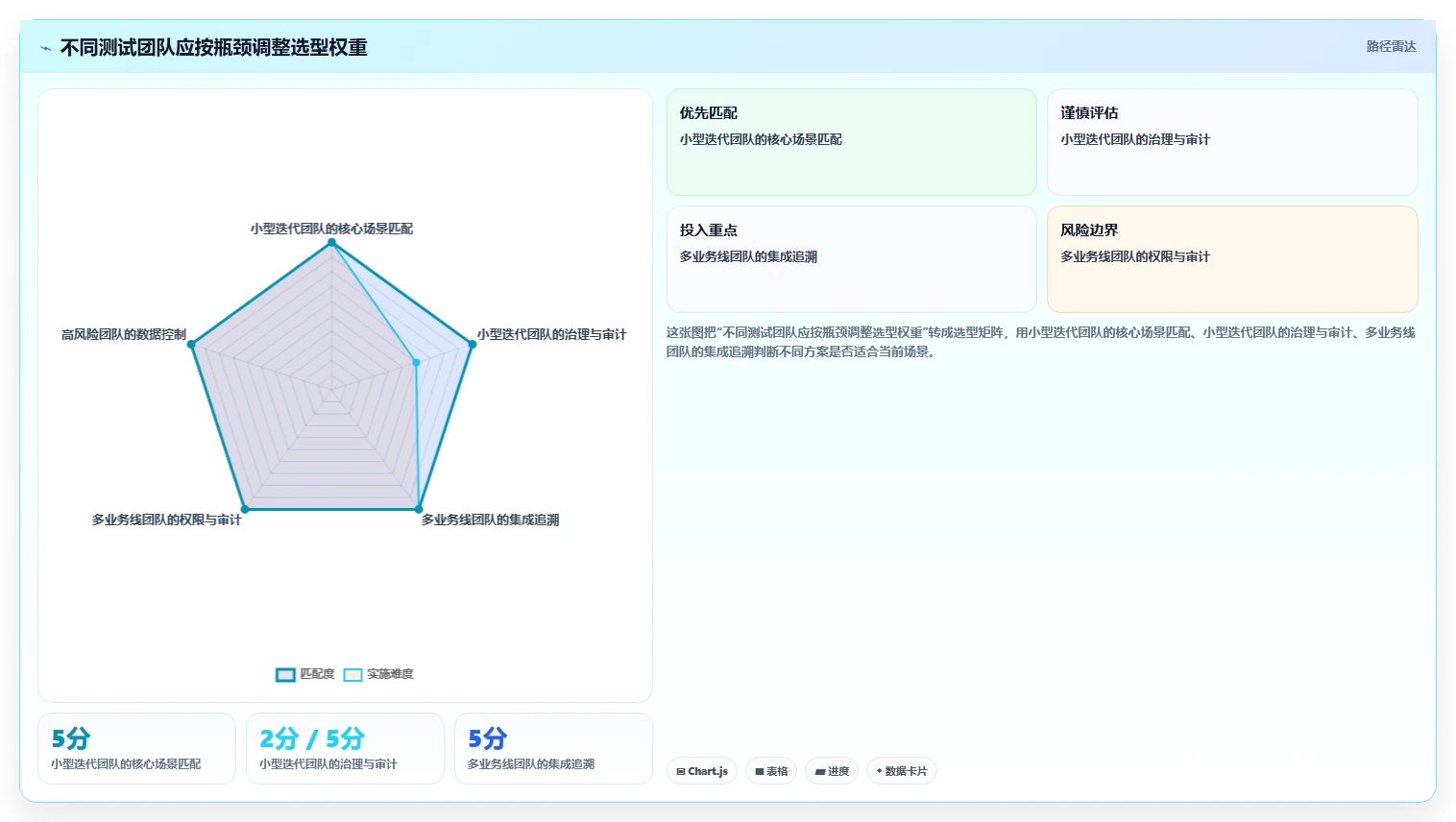This screenshot has width=1456, height=822.
Task: Open the 谨慎评估 card
Action: pyautogui.click(x=1232, y=142)
